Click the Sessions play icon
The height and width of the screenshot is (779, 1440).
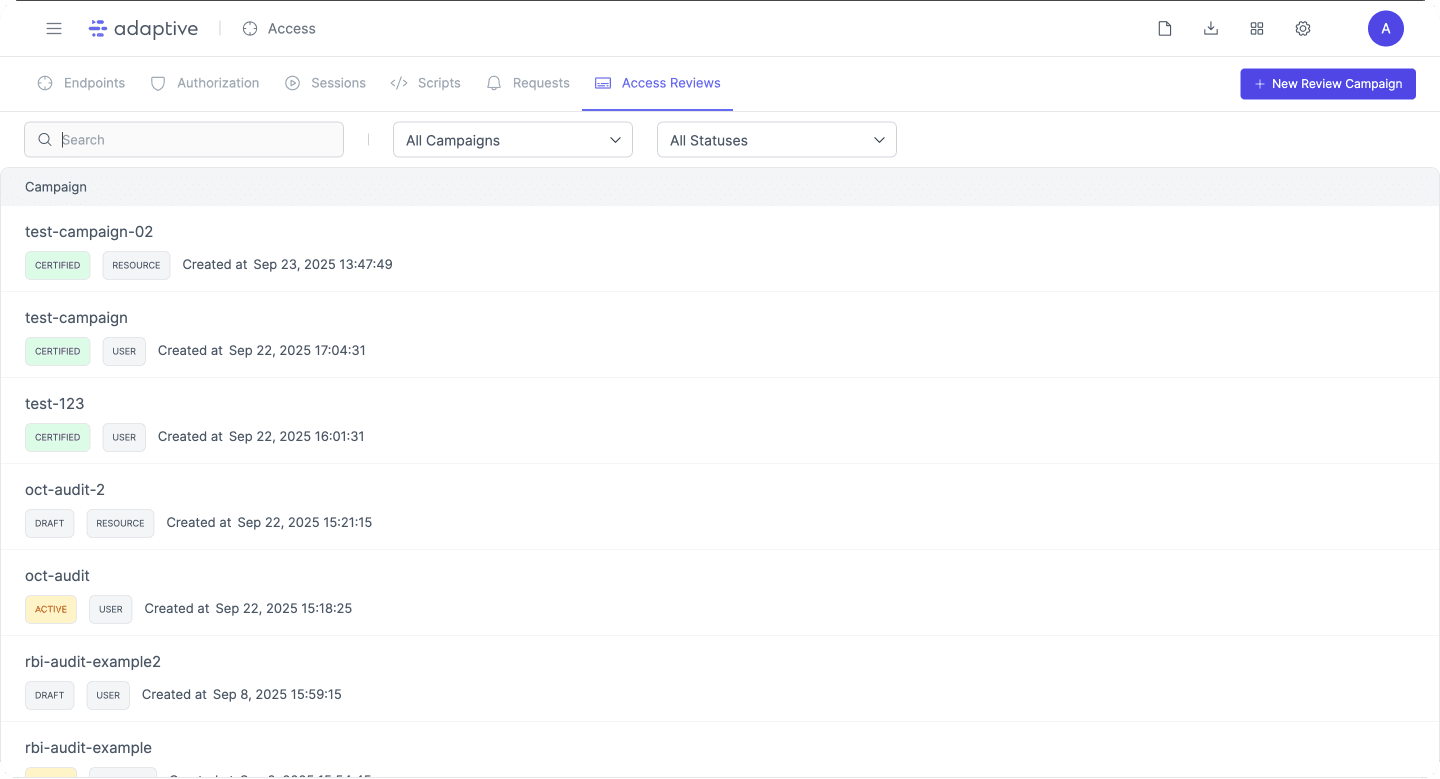(292, 83)
